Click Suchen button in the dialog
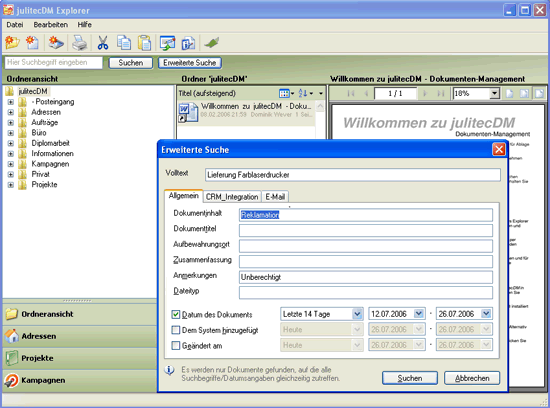Screen dimensions: 550x408 (410, 378)
